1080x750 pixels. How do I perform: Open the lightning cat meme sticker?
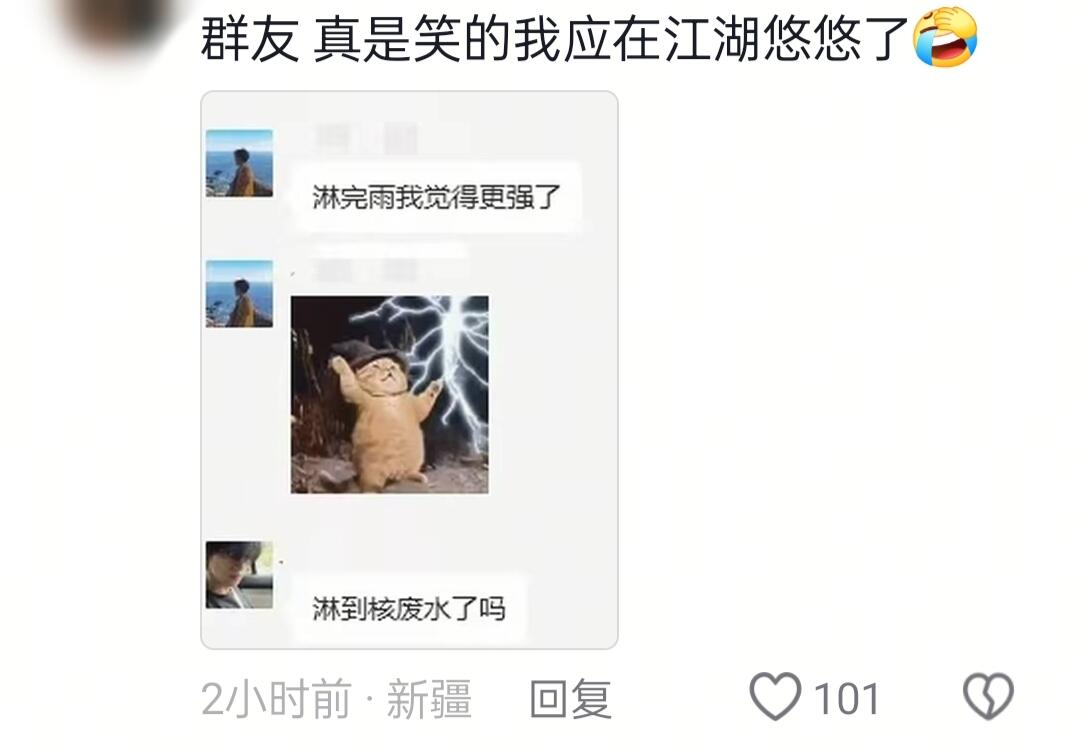click(x=390, y=395)
